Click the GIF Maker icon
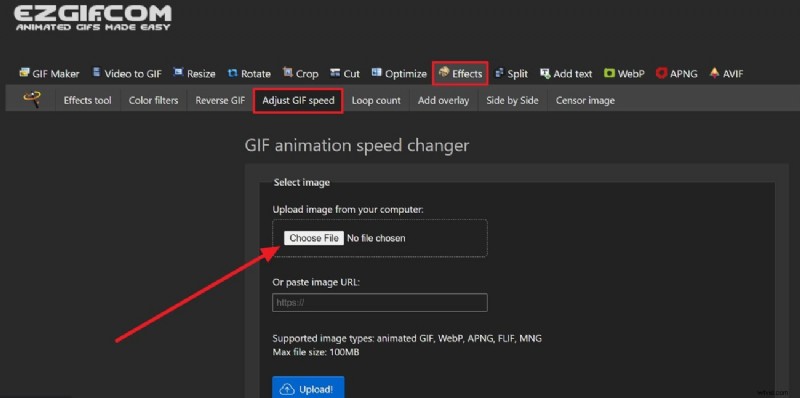 coord(24,72)
